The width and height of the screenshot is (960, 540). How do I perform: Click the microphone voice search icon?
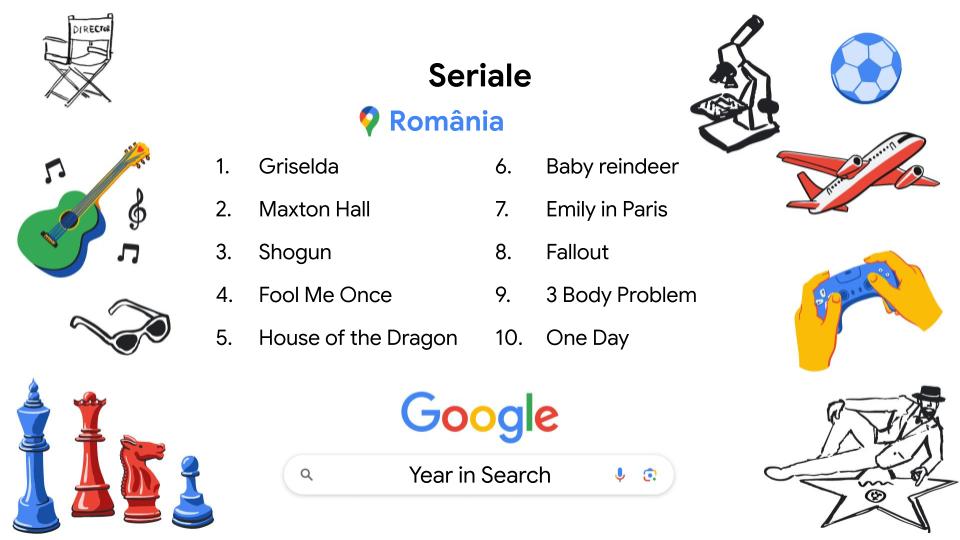click(x=620, y=475)
